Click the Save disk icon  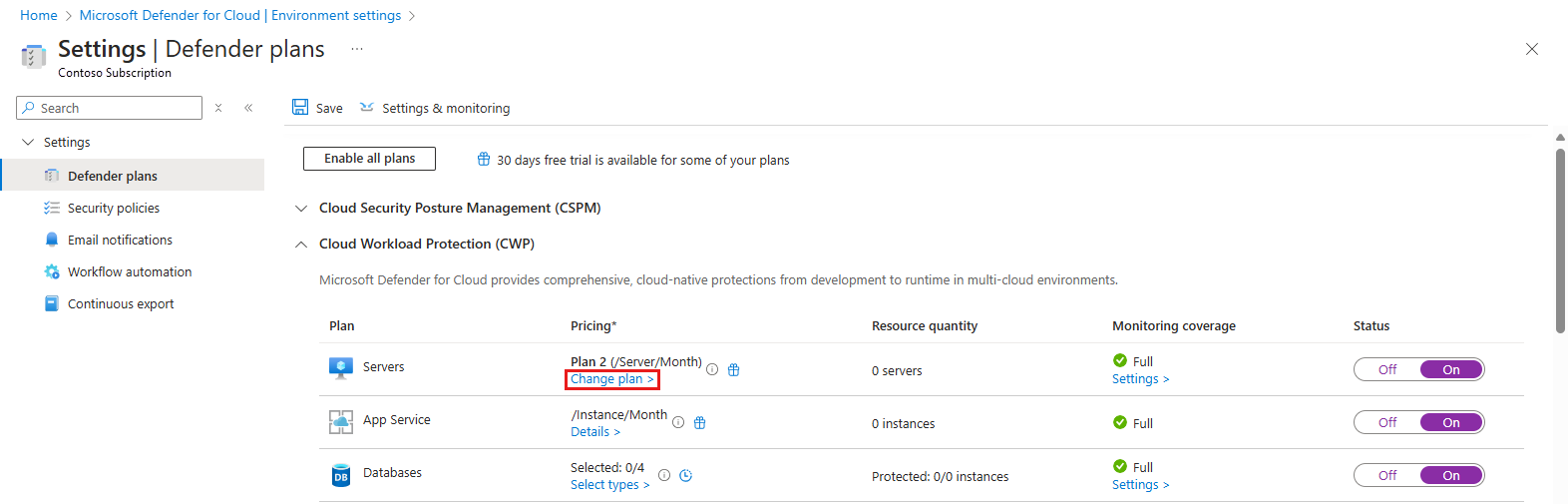[300, 107]
